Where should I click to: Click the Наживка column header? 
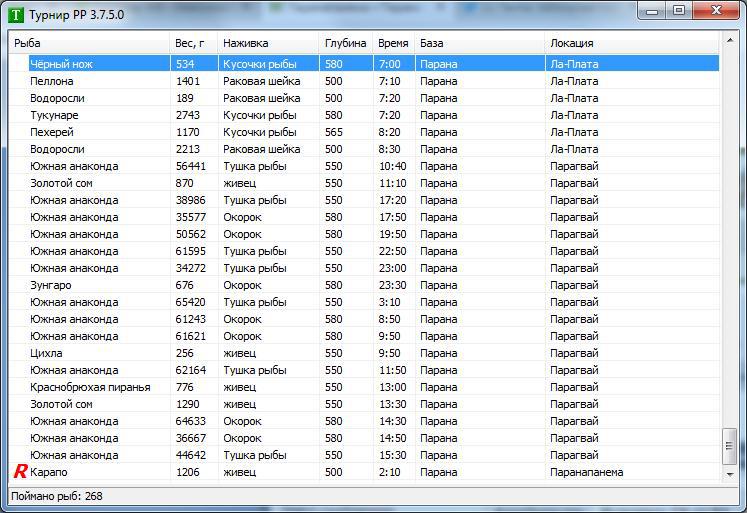click(268, 43)
